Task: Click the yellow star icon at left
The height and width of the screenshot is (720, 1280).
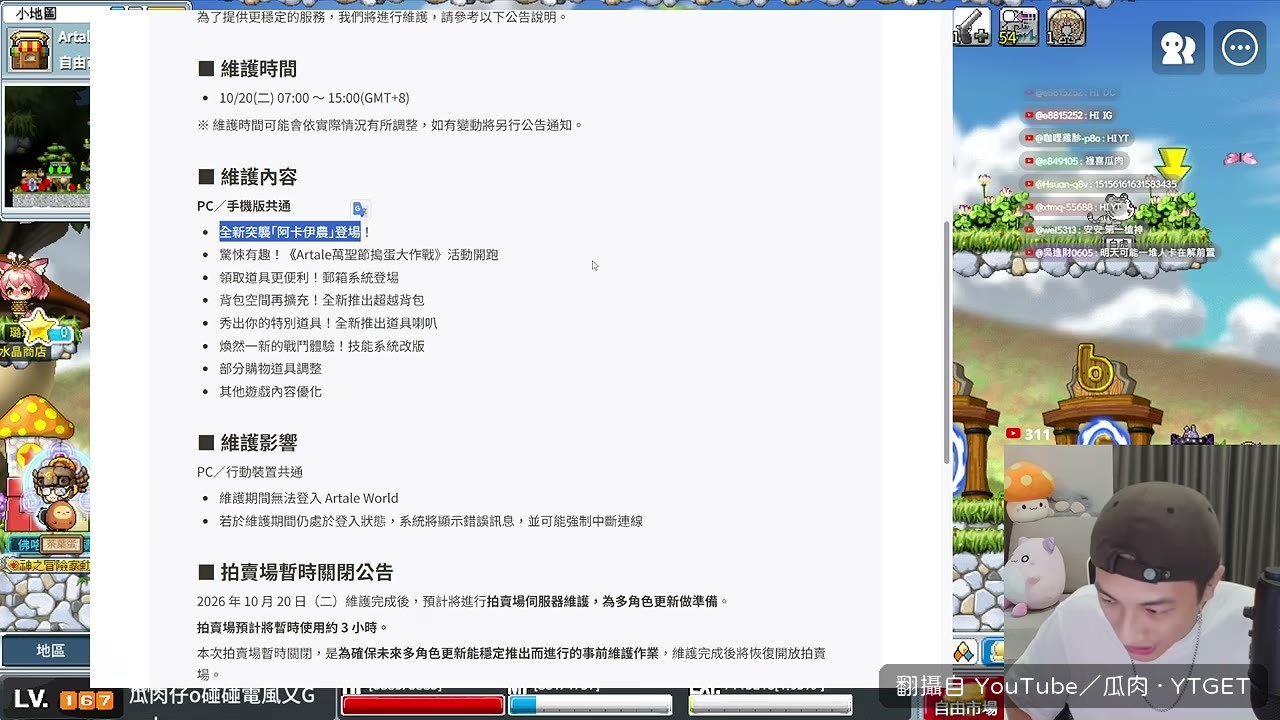Action: (x=38, y=328)
